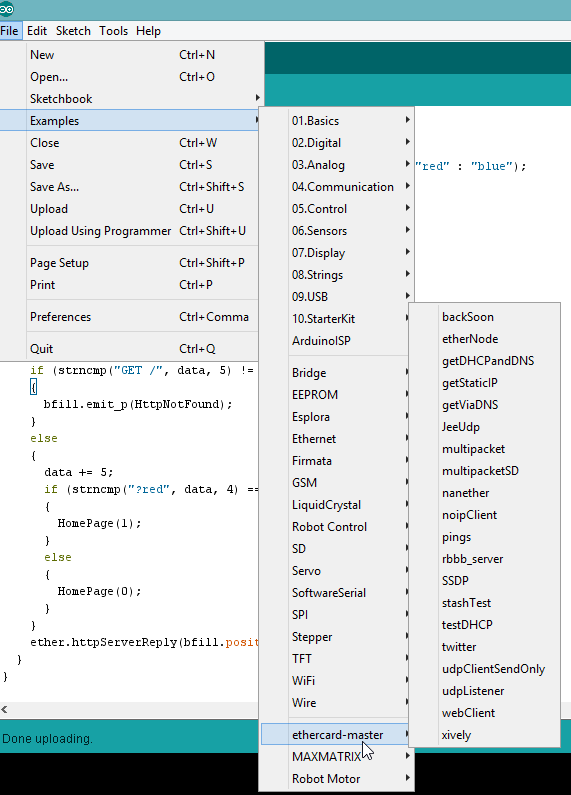This screenshot has width=571, height=795.
Task: Open the Sketch menu
Action: [x=73, y=31]
